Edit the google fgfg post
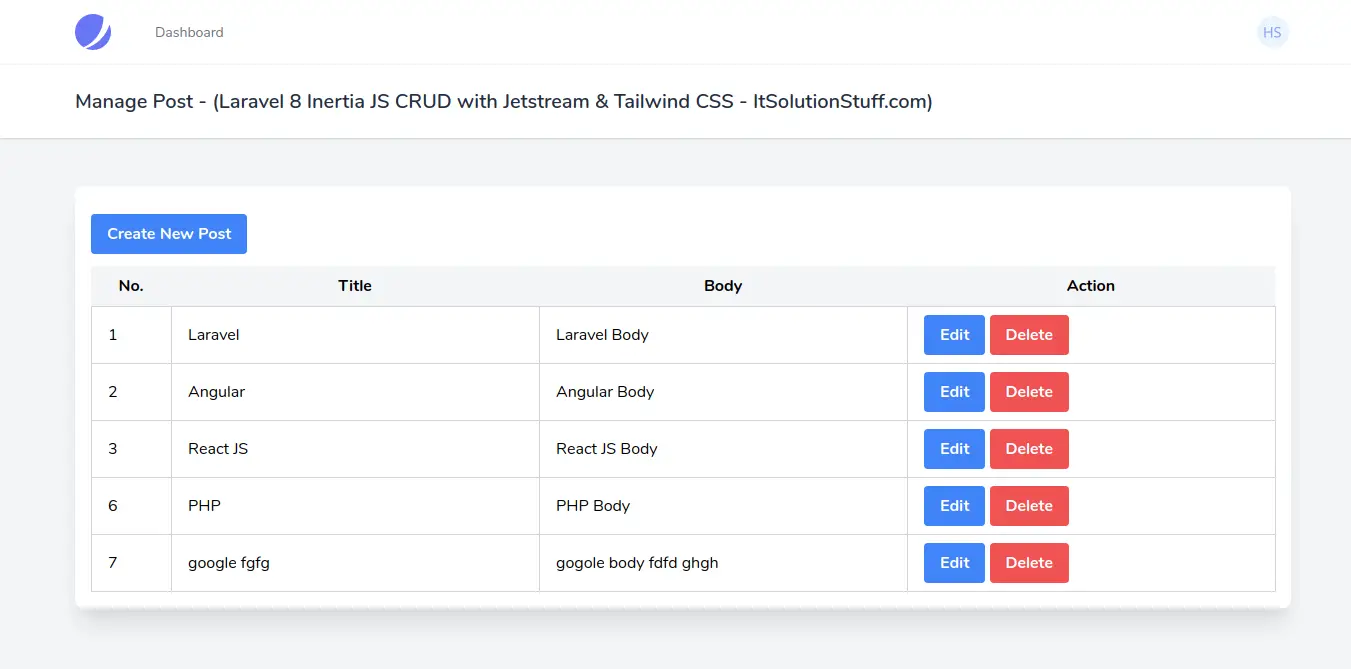The height and width of the screenshot is (669, 1351). point(953,562)
